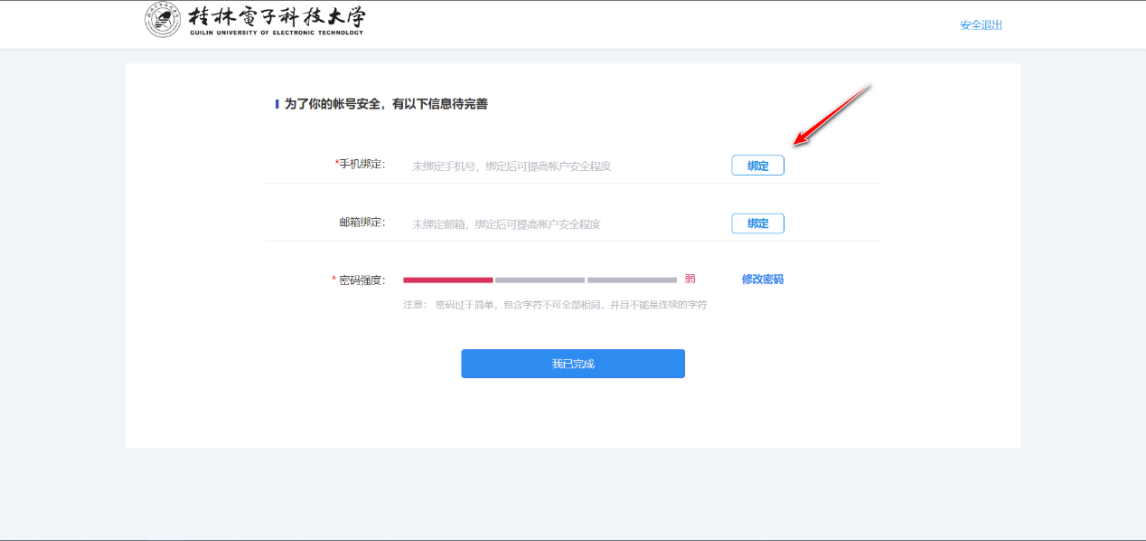Click the middle gray strength bar segment
The height and width of the screenshot is (541, 1146).
[x=539, y=280]
